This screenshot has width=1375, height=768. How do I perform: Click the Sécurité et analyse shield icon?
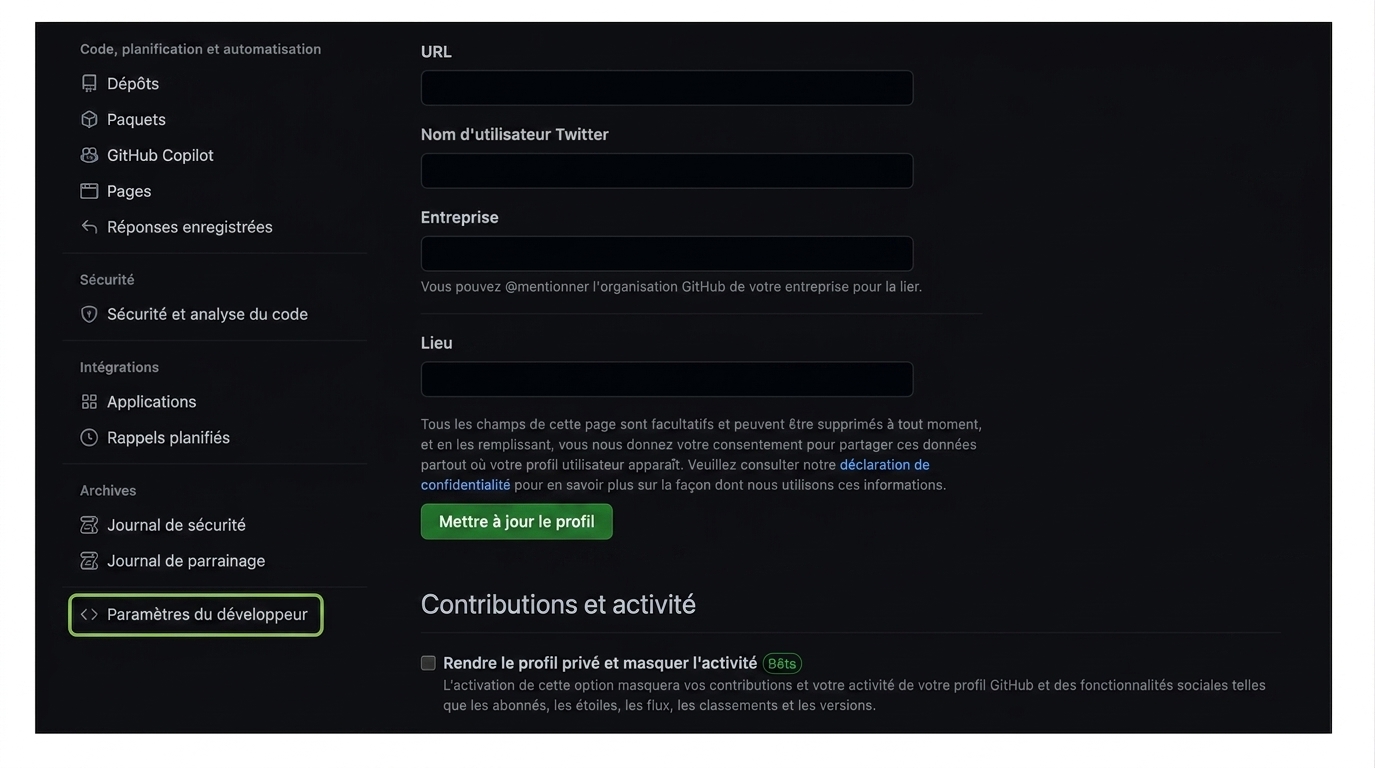pos(89,314)
